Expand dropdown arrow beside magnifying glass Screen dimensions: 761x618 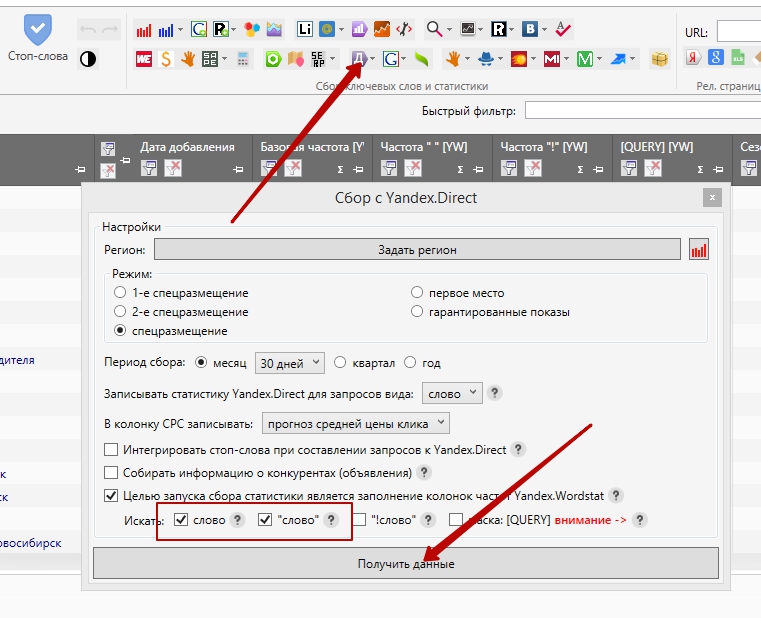click(x=449, y=30)
